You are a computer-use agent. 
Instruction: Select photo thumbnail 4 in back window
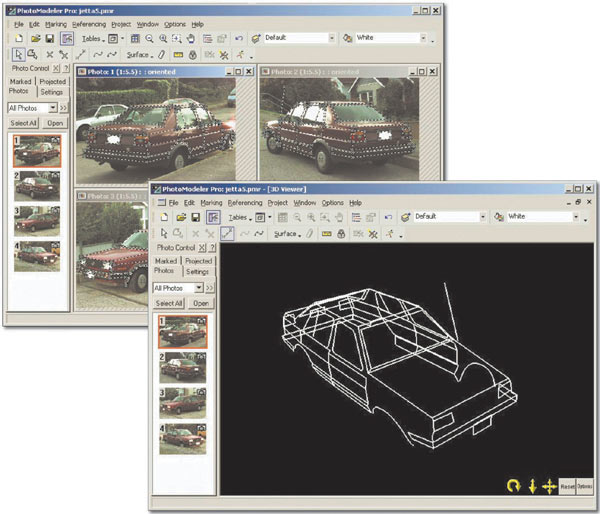(37, 256)
